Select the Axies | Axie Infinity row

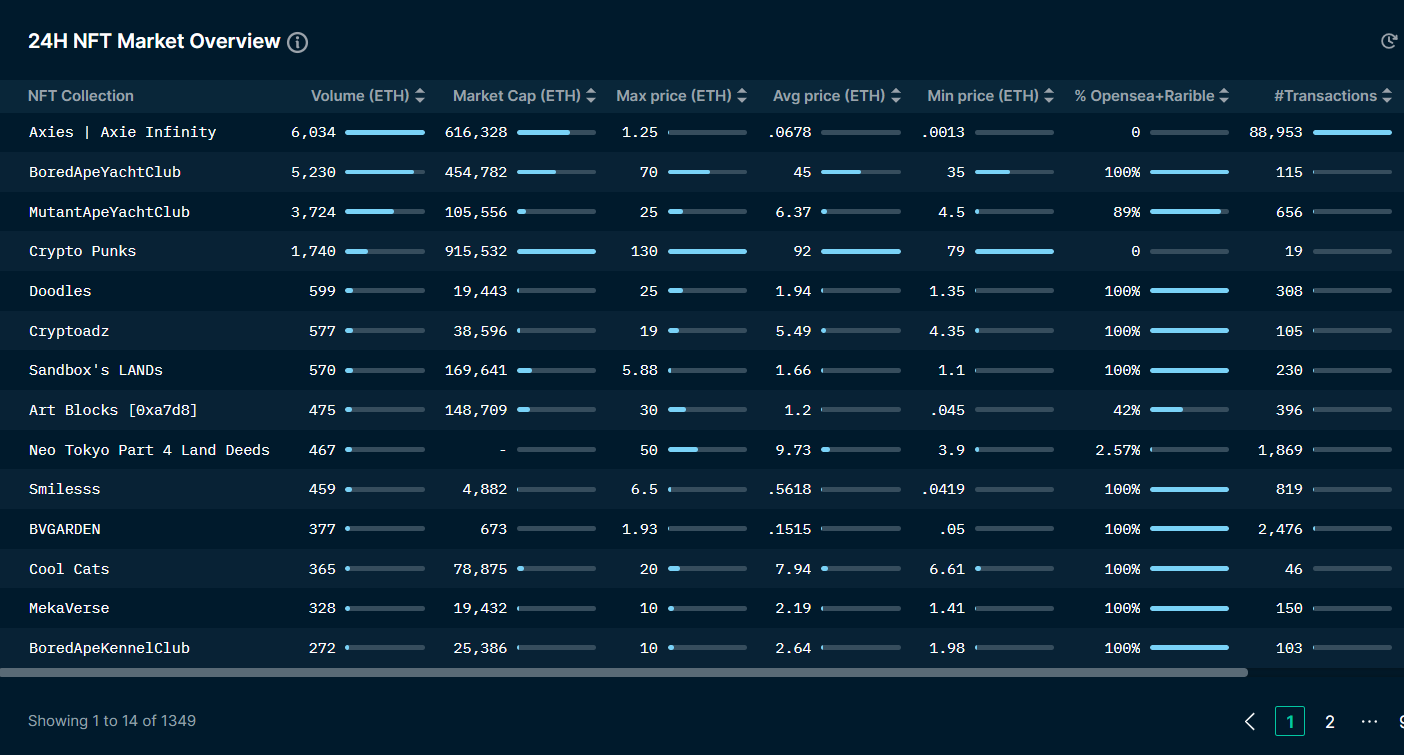coord(702,132)
